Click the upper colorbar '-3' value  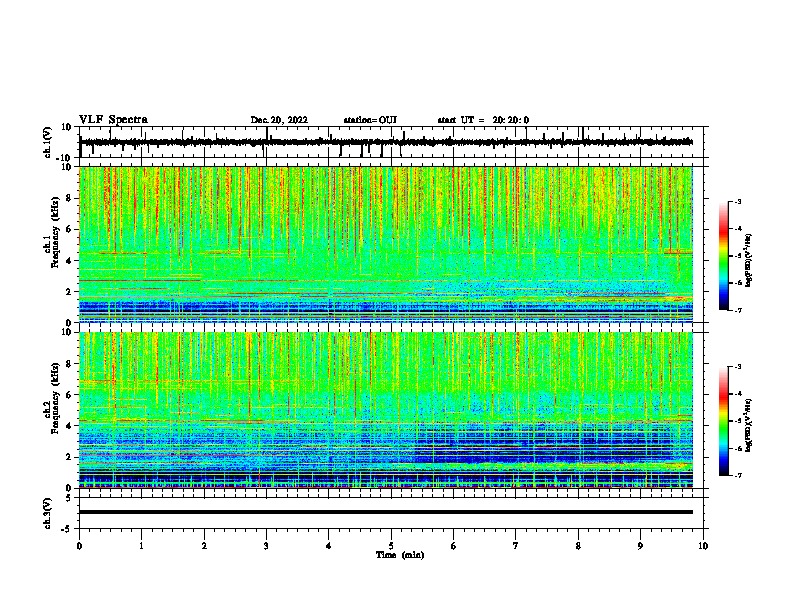click(737, 201)
